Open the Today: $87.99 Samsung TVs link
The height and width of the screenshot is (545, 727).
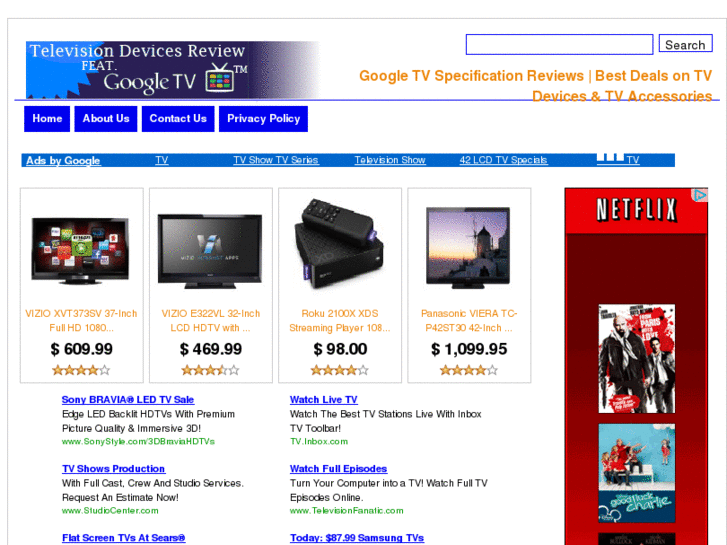click(x=357, y=538)
